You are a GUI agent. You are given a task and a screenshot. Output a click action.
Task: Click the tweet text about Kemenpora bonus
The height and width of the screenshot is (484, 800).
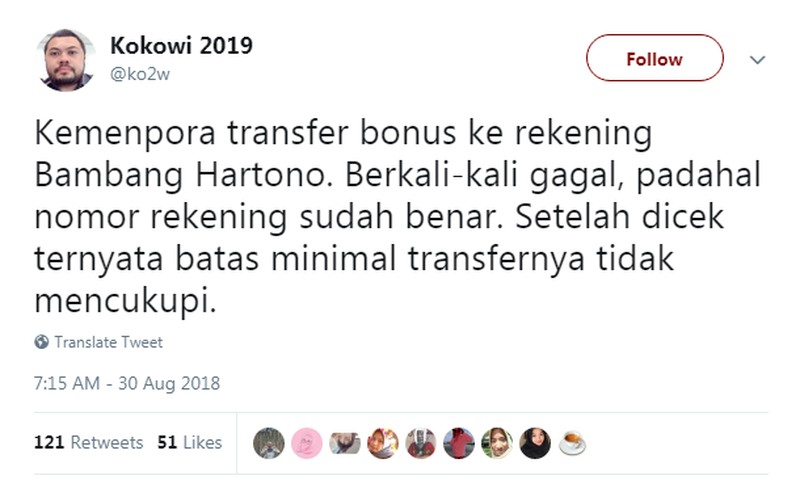[397, 217]
